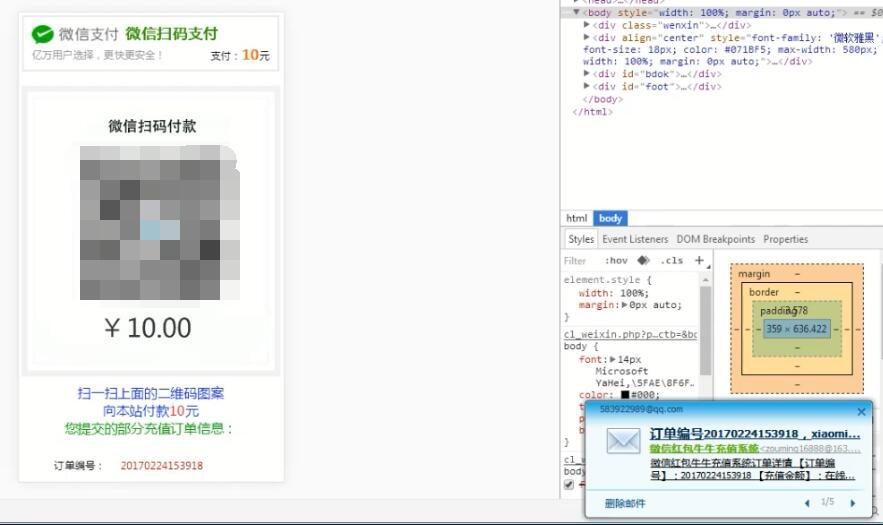Screen dimensions: 883x525
Task: Click the ¥10.00 amount under QR code
Action: pos(148,327)
